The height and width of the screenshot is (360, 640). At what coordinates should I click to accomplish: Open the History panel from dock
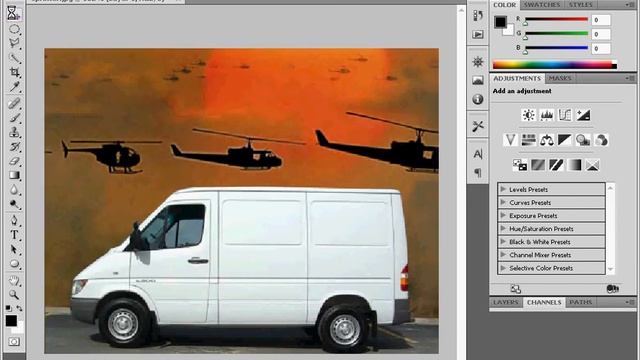(x=478, y=16)
